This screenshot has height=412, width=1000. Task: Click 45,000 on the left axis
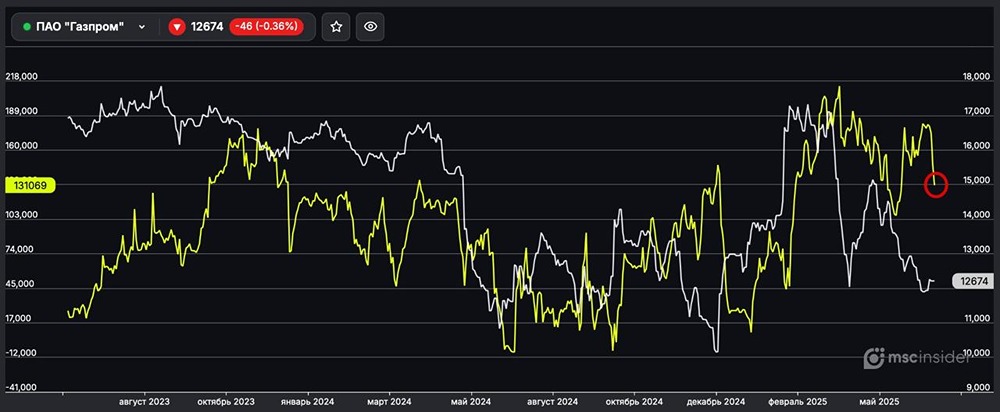19,284
